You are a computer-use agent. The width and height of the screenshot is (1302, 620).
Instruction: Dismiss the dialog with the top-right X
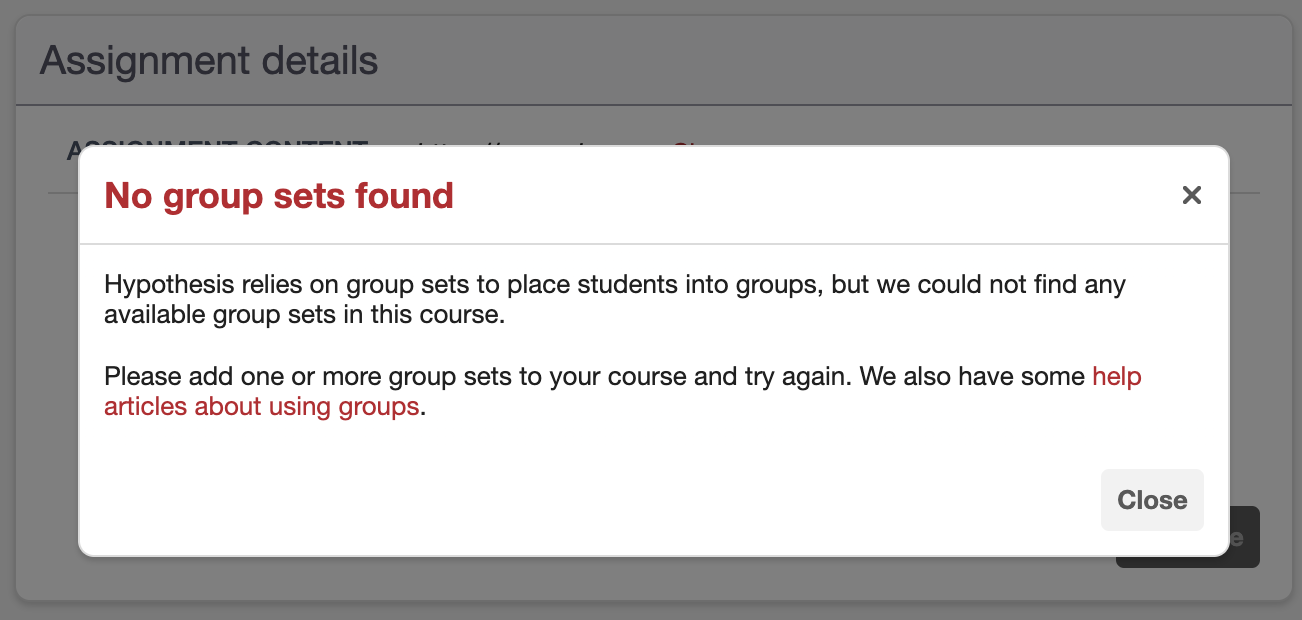coord(1191,195)
